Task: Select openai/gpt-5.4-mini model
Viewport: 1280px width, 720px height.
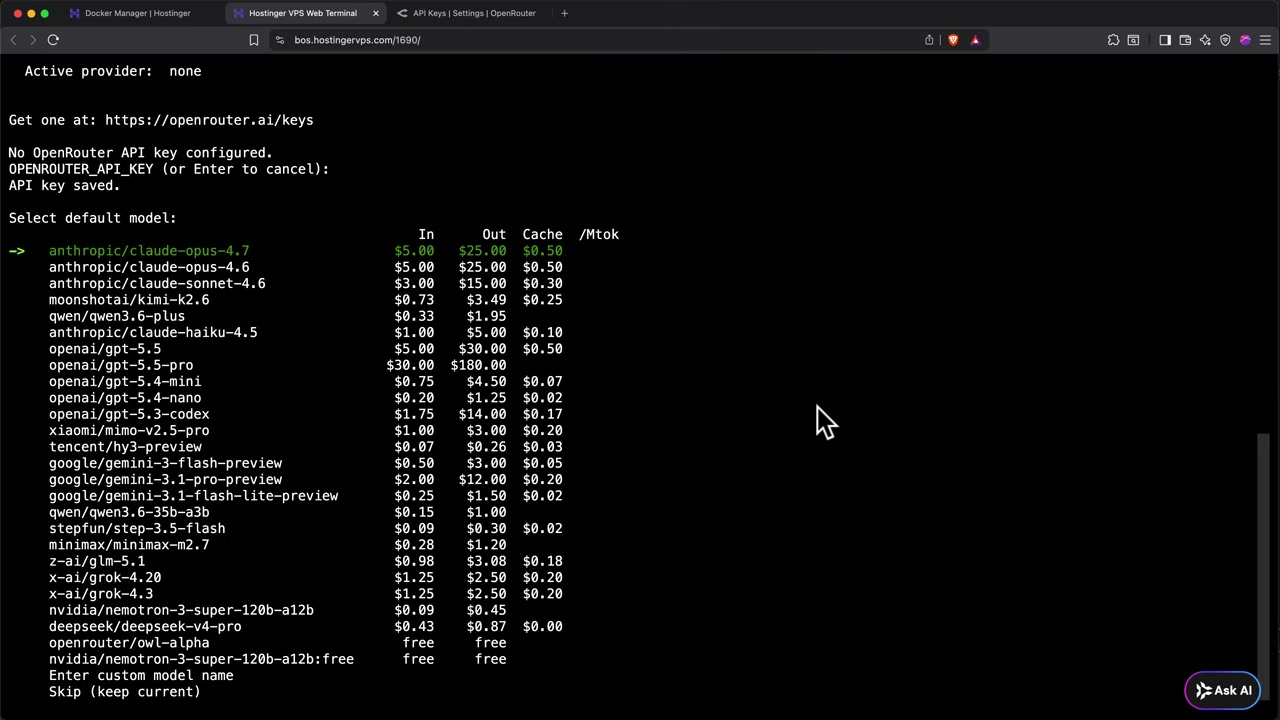Action: 125,381
